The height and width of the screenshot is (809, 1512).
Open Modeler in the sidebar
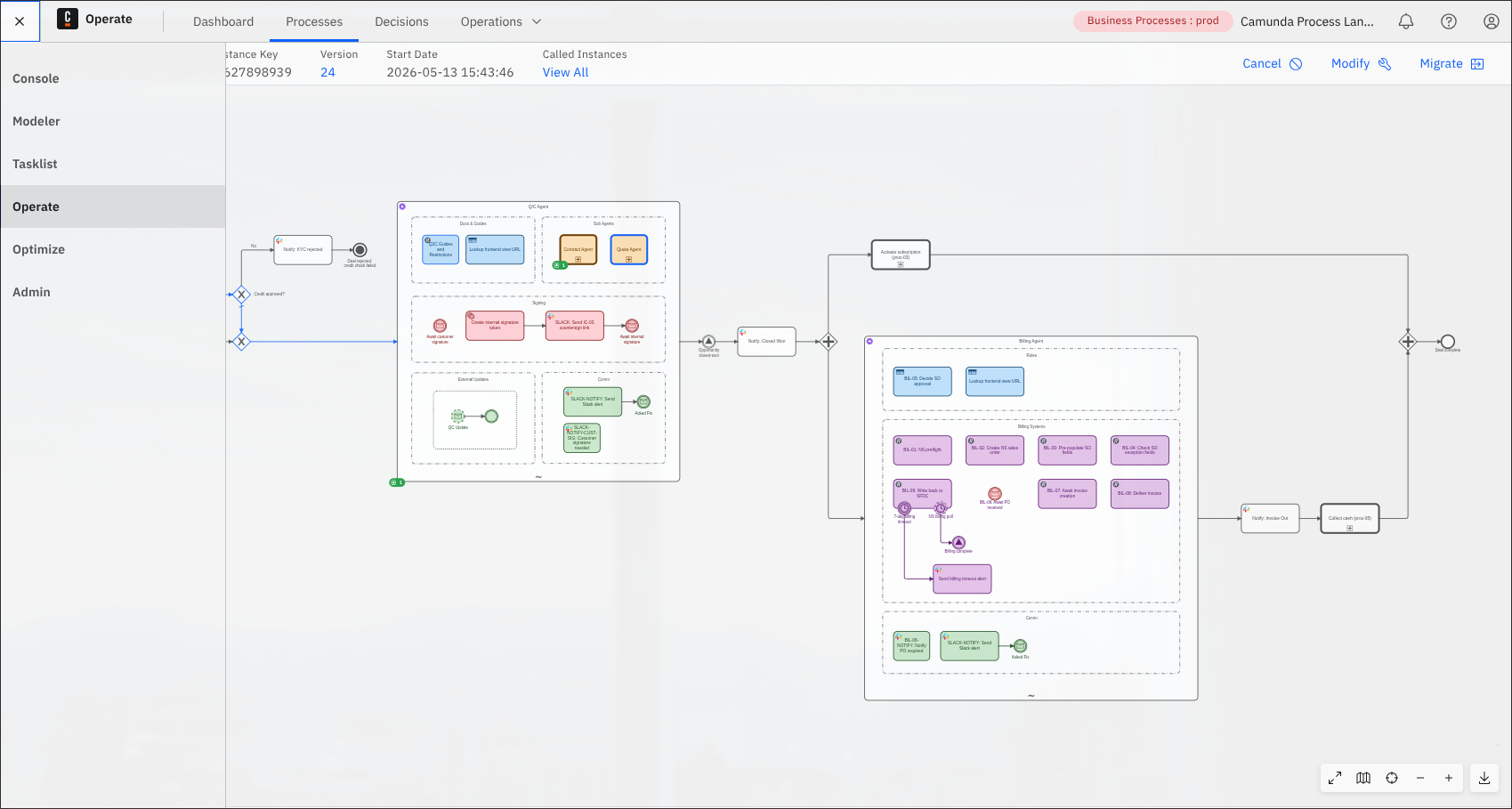tap(113, 121)
